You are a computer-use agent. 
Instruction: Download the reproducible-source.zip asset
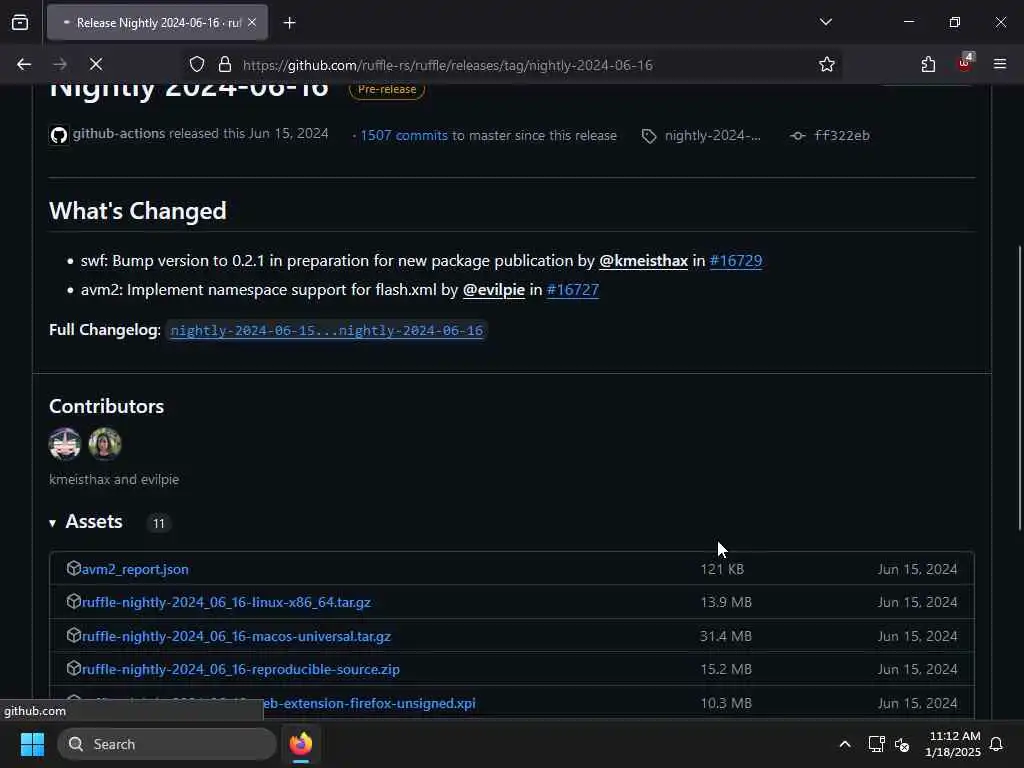tap(240, 669)
